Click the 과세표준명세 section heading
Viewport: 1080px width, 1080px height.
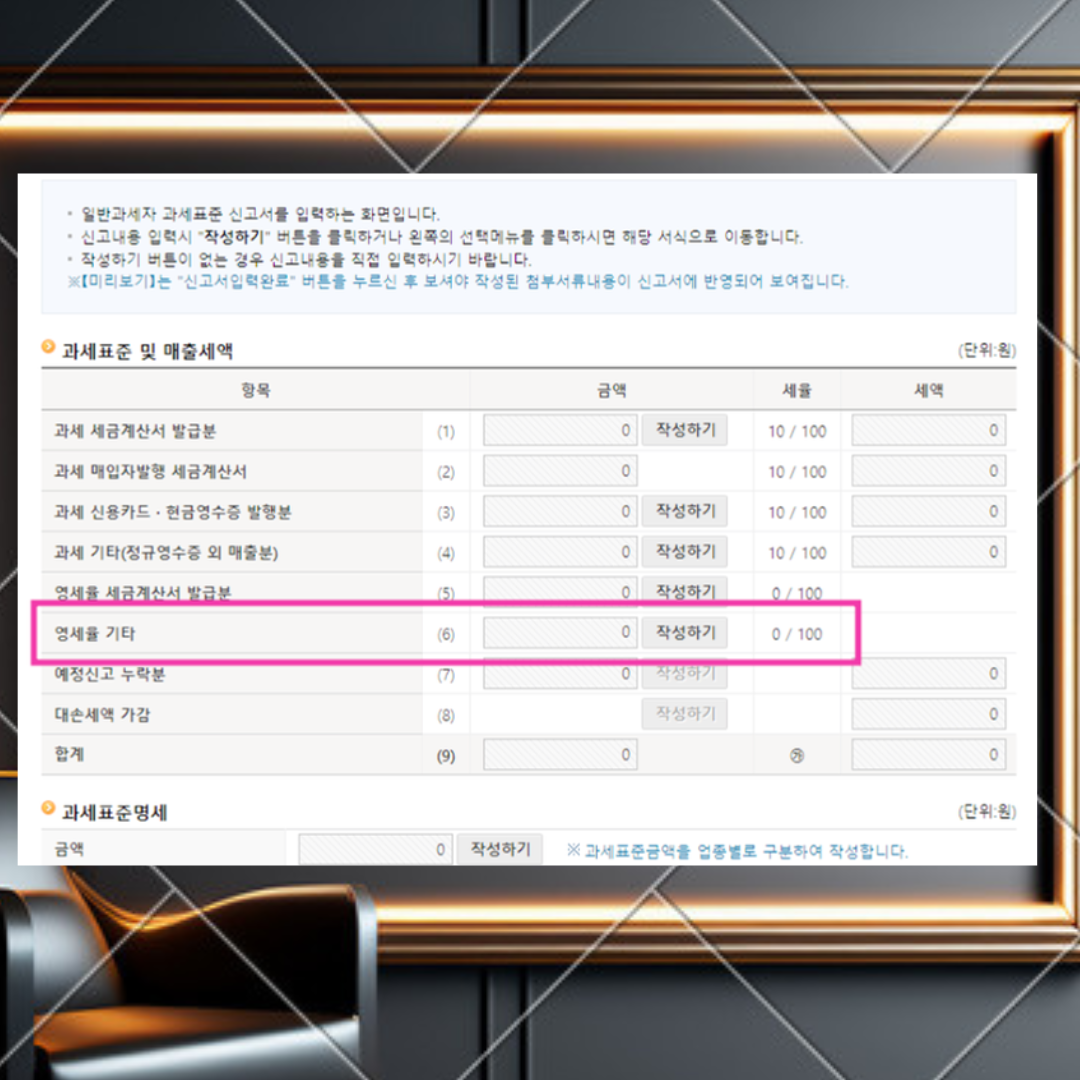[x=114, y=813]
